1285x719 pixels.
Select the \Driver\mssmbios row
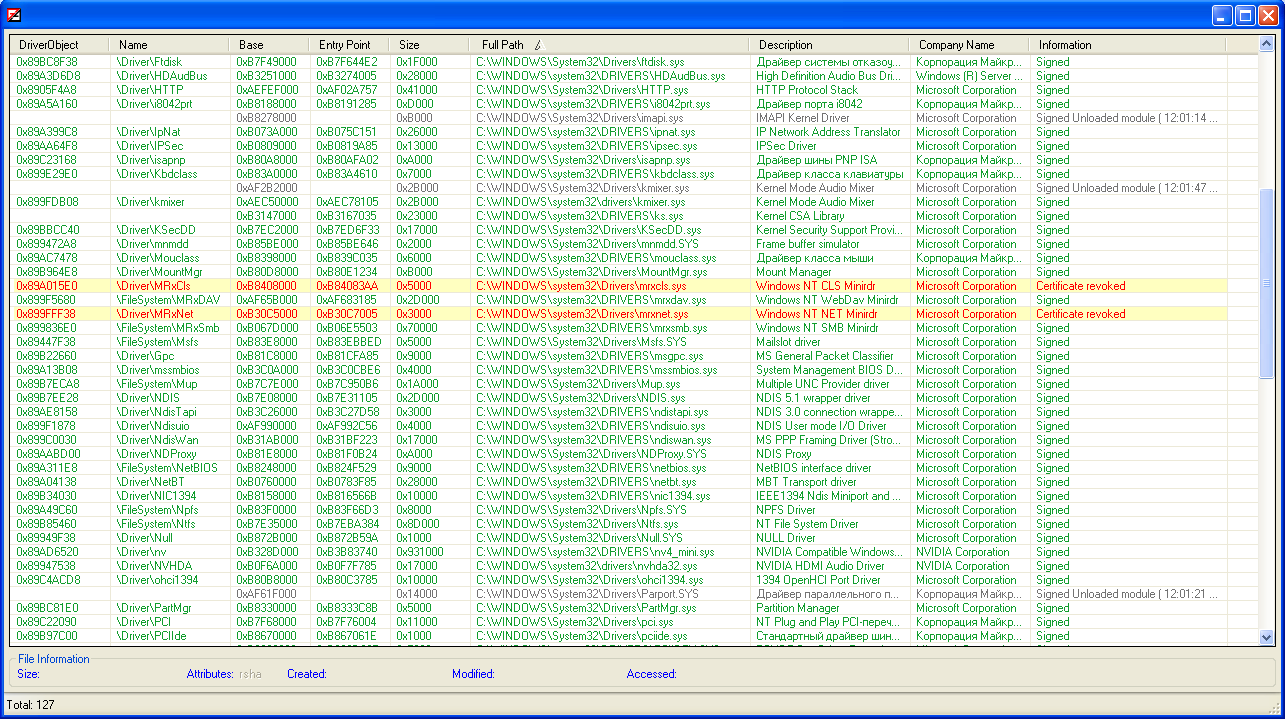click(x=618, y=370)
